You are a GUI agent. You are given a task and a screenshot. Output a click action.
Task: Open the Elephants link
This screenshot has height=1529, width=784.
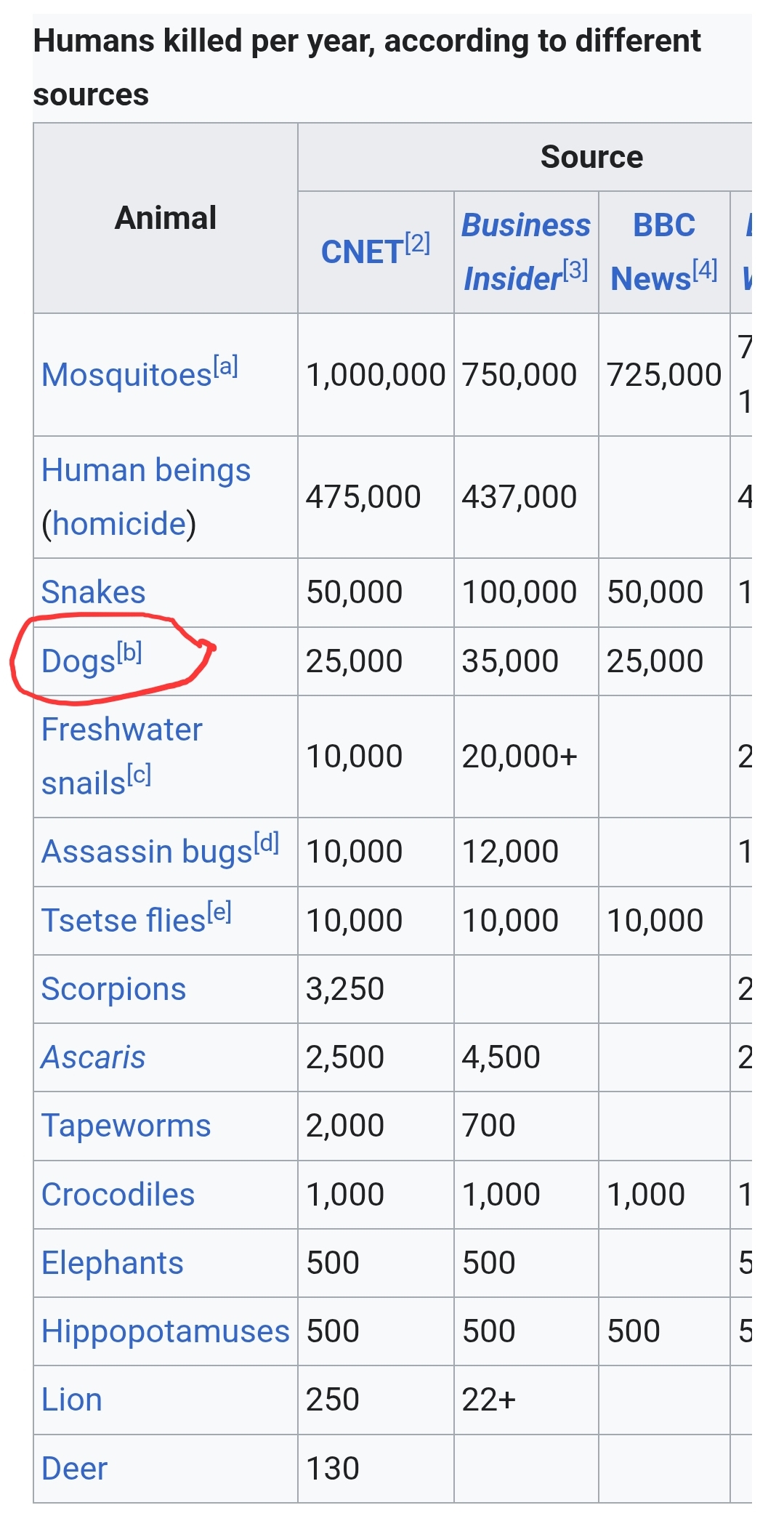pyautogui.click(x=112, y=1263)
